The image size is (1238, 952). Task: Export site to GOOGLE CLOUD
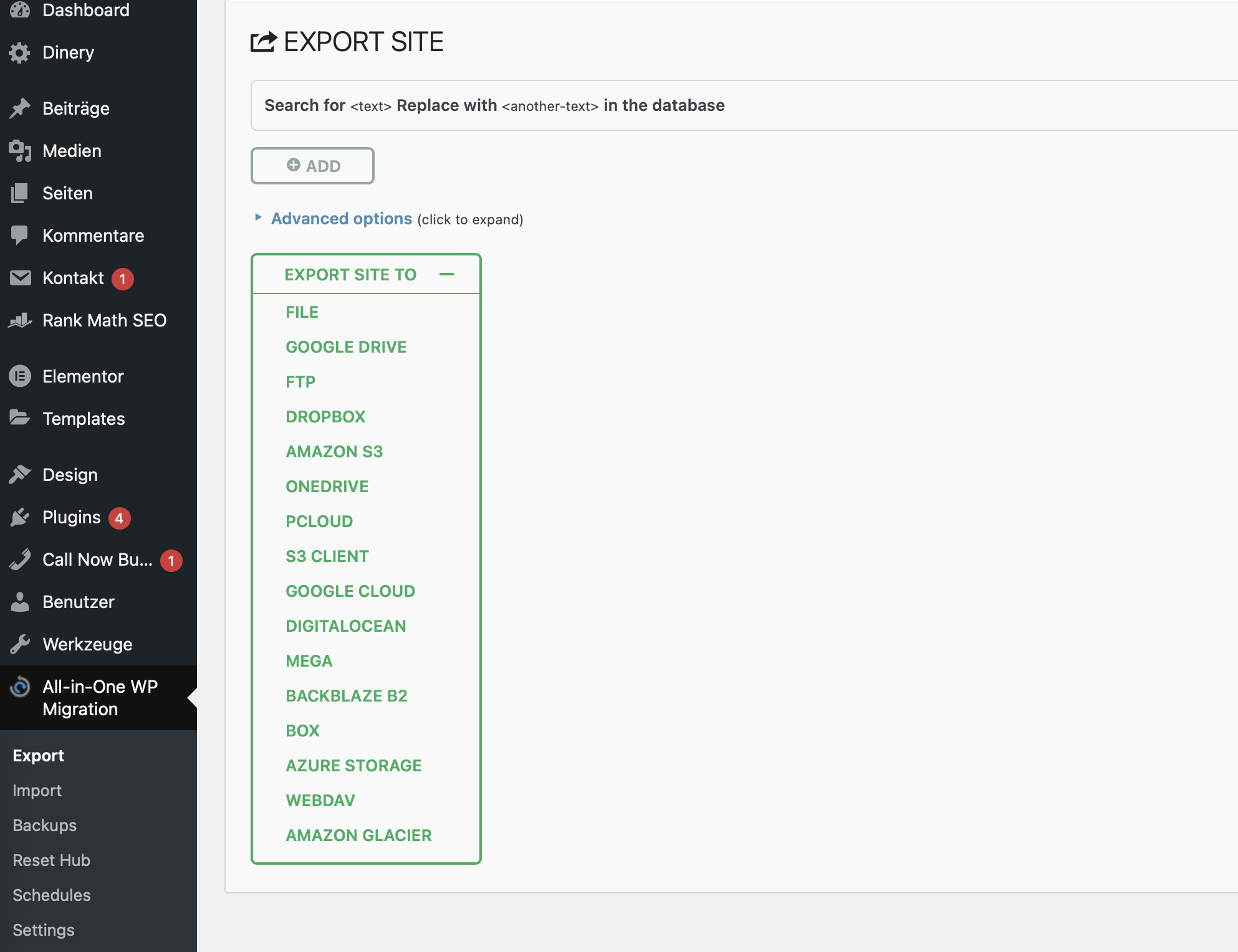point(350,591)
